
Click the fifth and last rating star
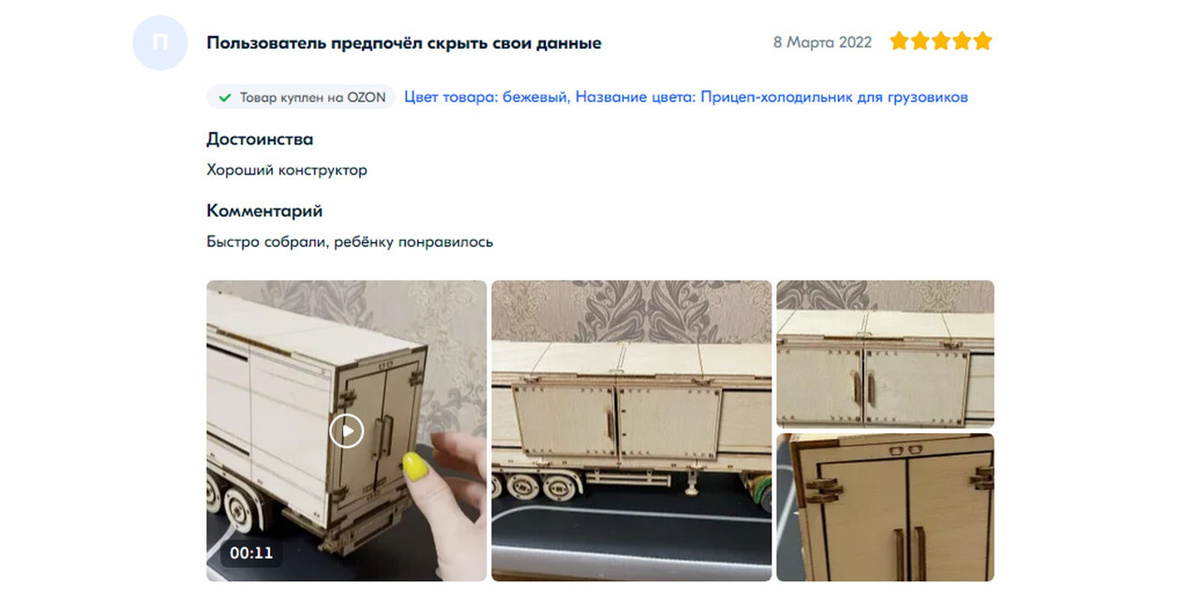983,42
